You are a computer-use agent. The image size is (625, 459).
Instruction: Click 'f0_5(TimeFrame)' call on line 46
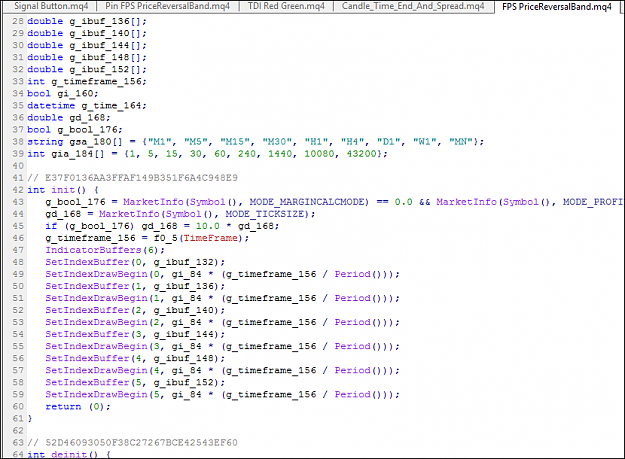coord(198,238)
